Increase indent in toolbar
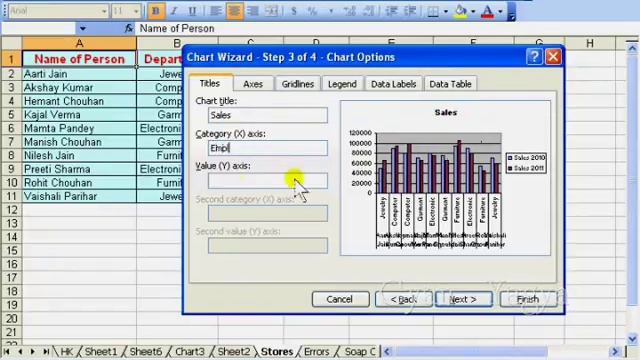The image size is (640, 360). (409, 11)
